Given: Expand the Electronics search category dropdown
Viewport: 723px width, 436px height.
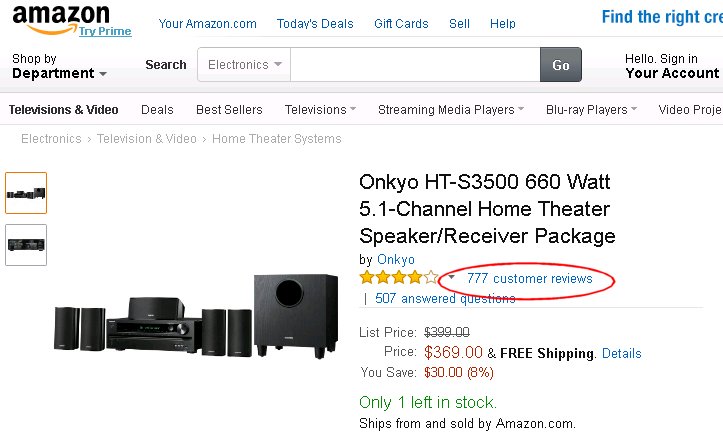Looking at the screenshot, I should pos(244,65).
